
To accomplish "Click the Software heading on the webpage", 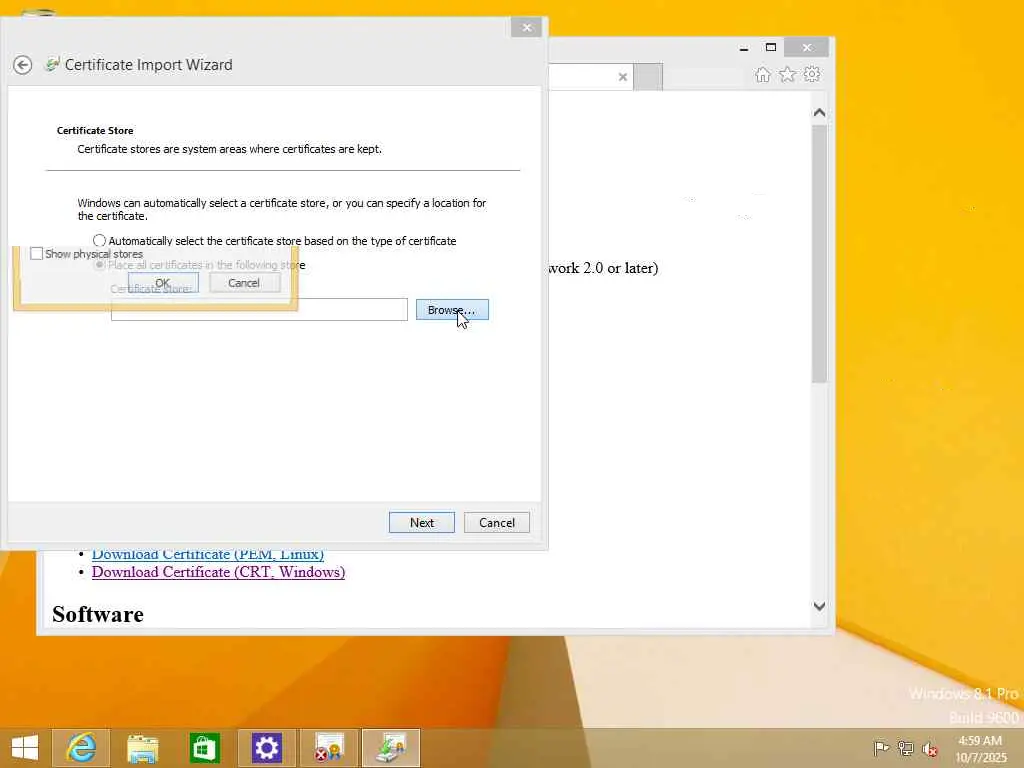I will [x=98, y=615].
